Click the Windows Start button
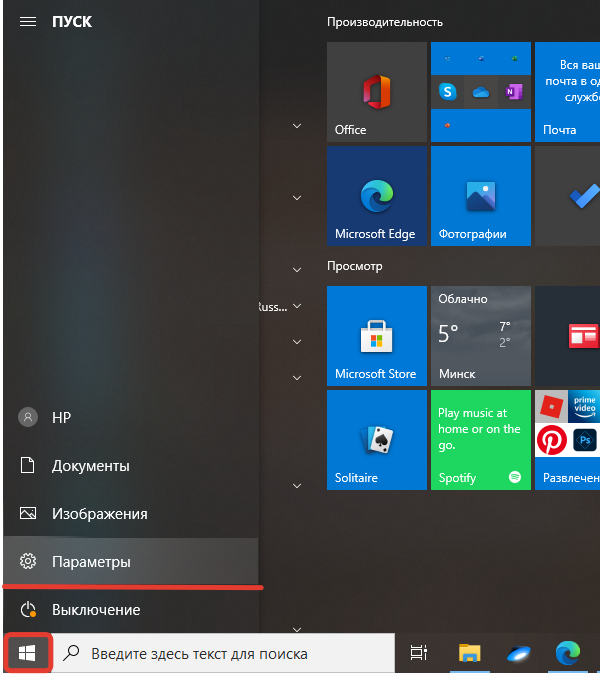This screenshot has height=675, width=600. (27, 653)
